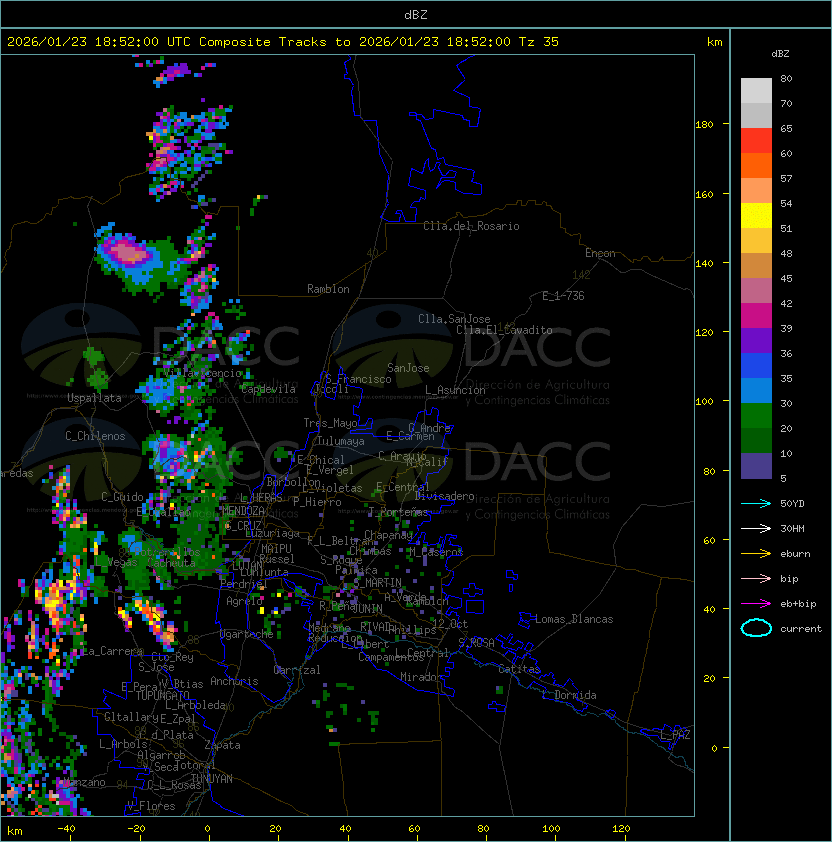Viewport: 832px width, 842px height.
Task: Click the Zapata map label
Action: (x=222, y=745)
